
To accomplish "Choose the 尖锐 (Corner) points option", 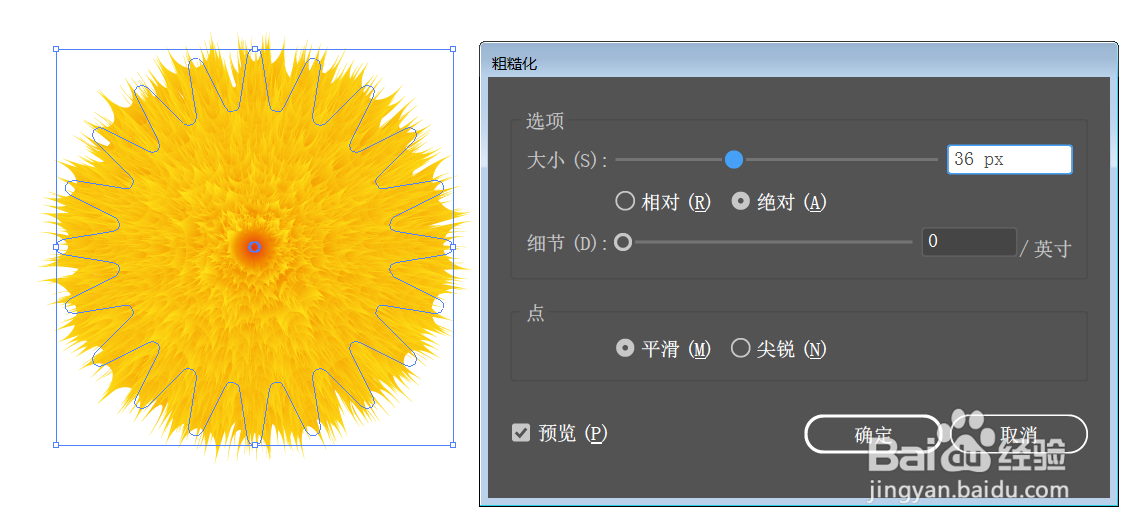I will (778, 350).
